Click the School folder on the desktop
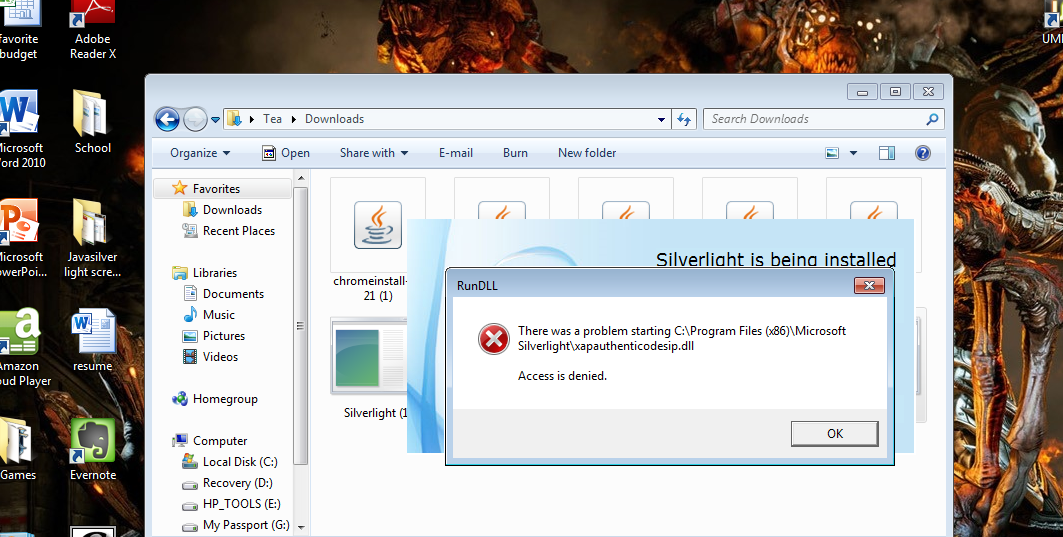Viewport: 1063px width, 537px height. click(x=92, y=122)
